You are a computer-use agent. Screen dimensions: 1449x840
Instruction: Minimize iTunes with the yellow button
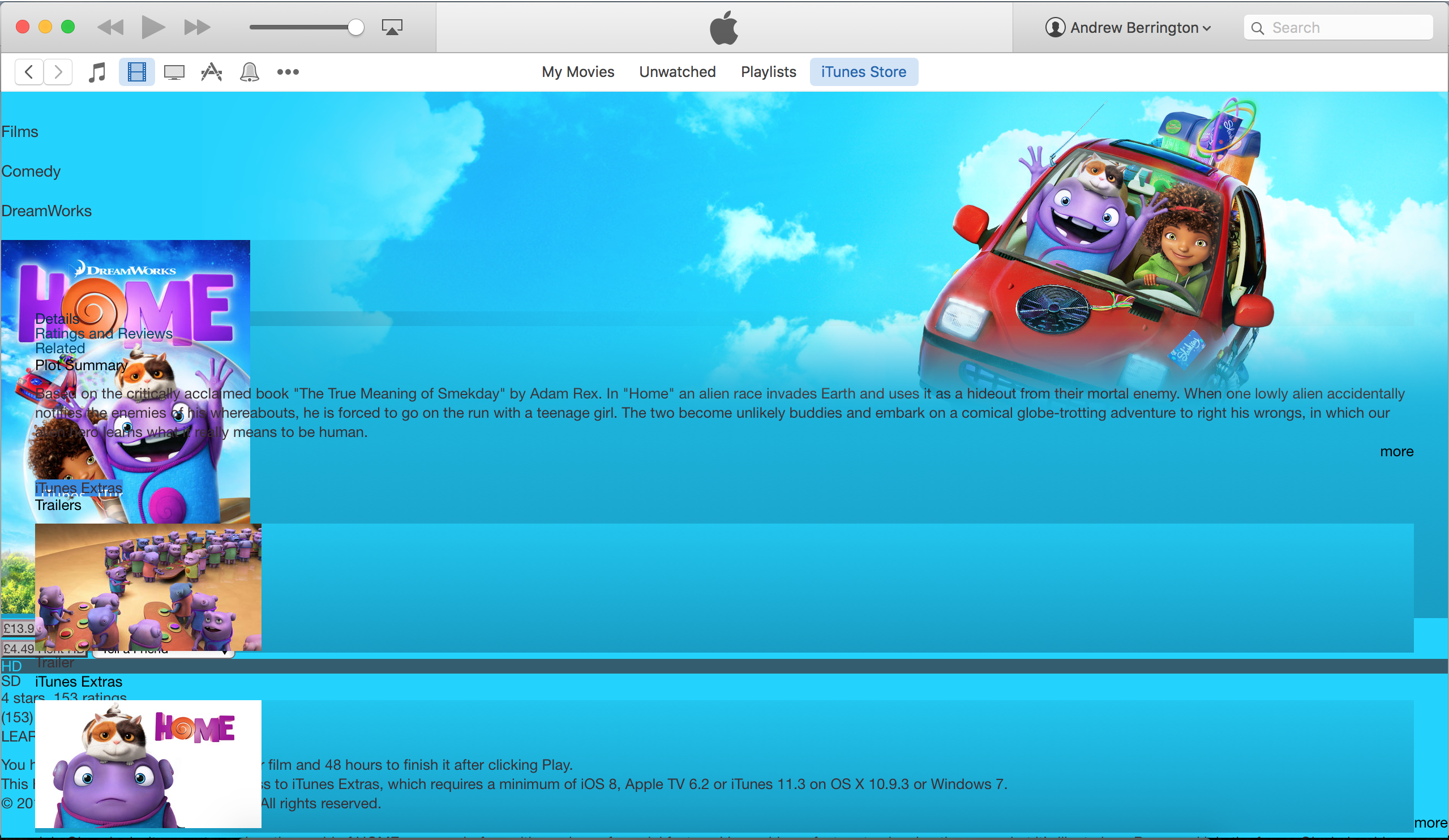pyautogui.click(x=45, y=27)
